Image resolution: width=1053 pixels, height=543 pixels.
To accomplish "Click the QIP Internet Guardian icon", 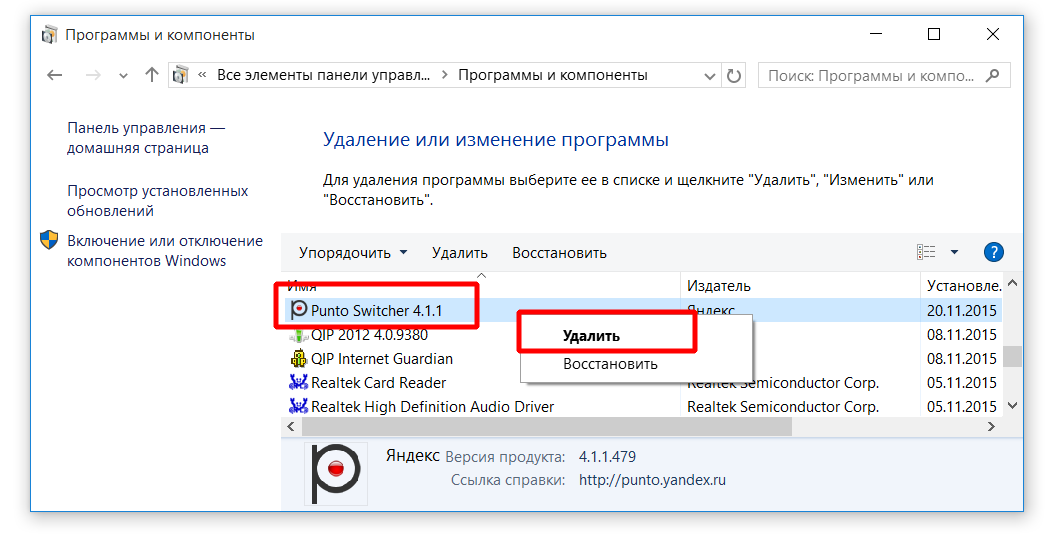I will pos(298,359).
